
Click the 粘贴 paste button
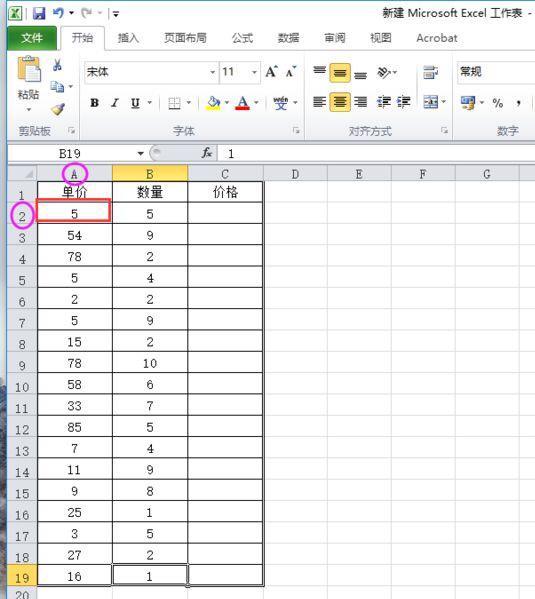tap(29, 85)
